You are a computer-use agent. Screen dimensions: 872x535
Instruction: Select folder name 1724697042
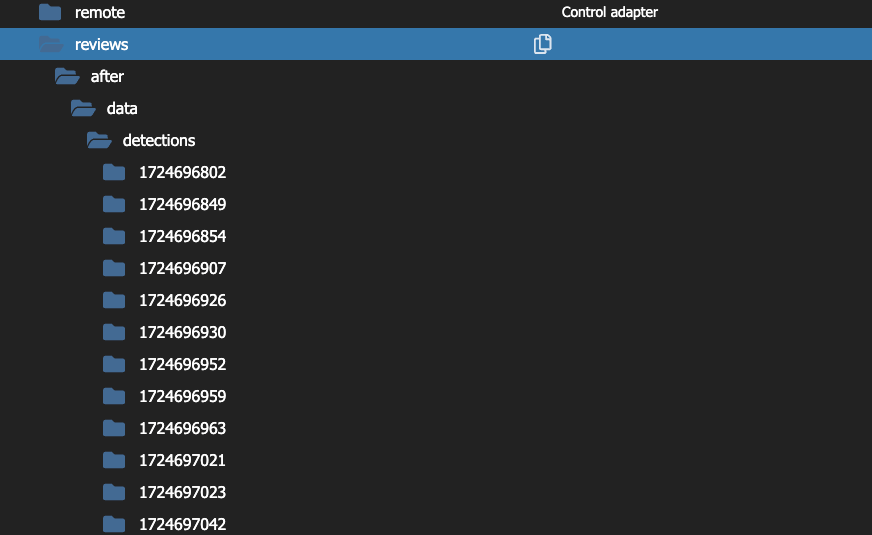(x=182, y=524)
